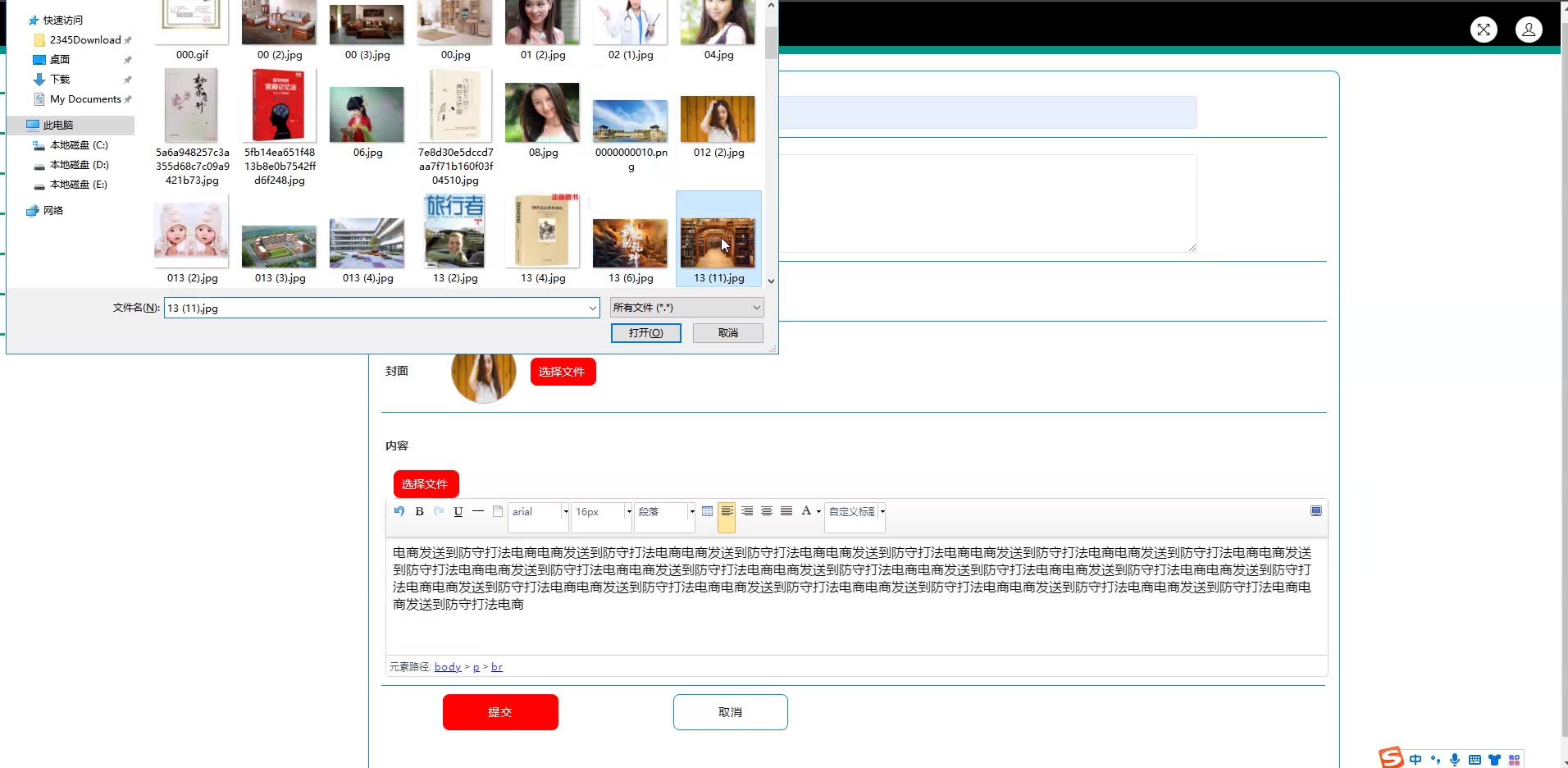Cancel the file open dialog
Viewport: 1568px width, 768px height.
[728, 333]
